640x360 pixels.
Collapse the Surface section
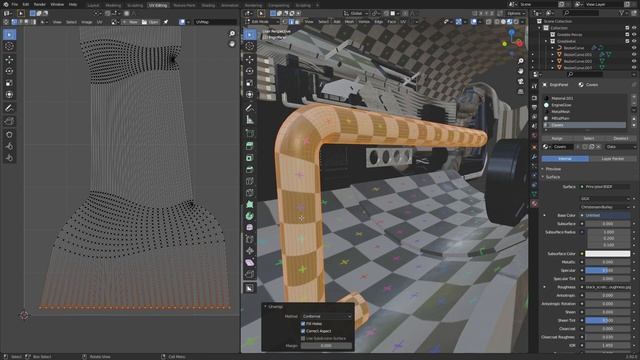coord(553,177)
